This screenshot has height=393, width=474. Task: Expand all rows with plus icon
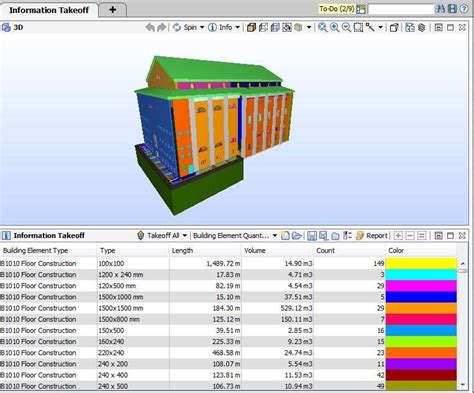[398, 236]
